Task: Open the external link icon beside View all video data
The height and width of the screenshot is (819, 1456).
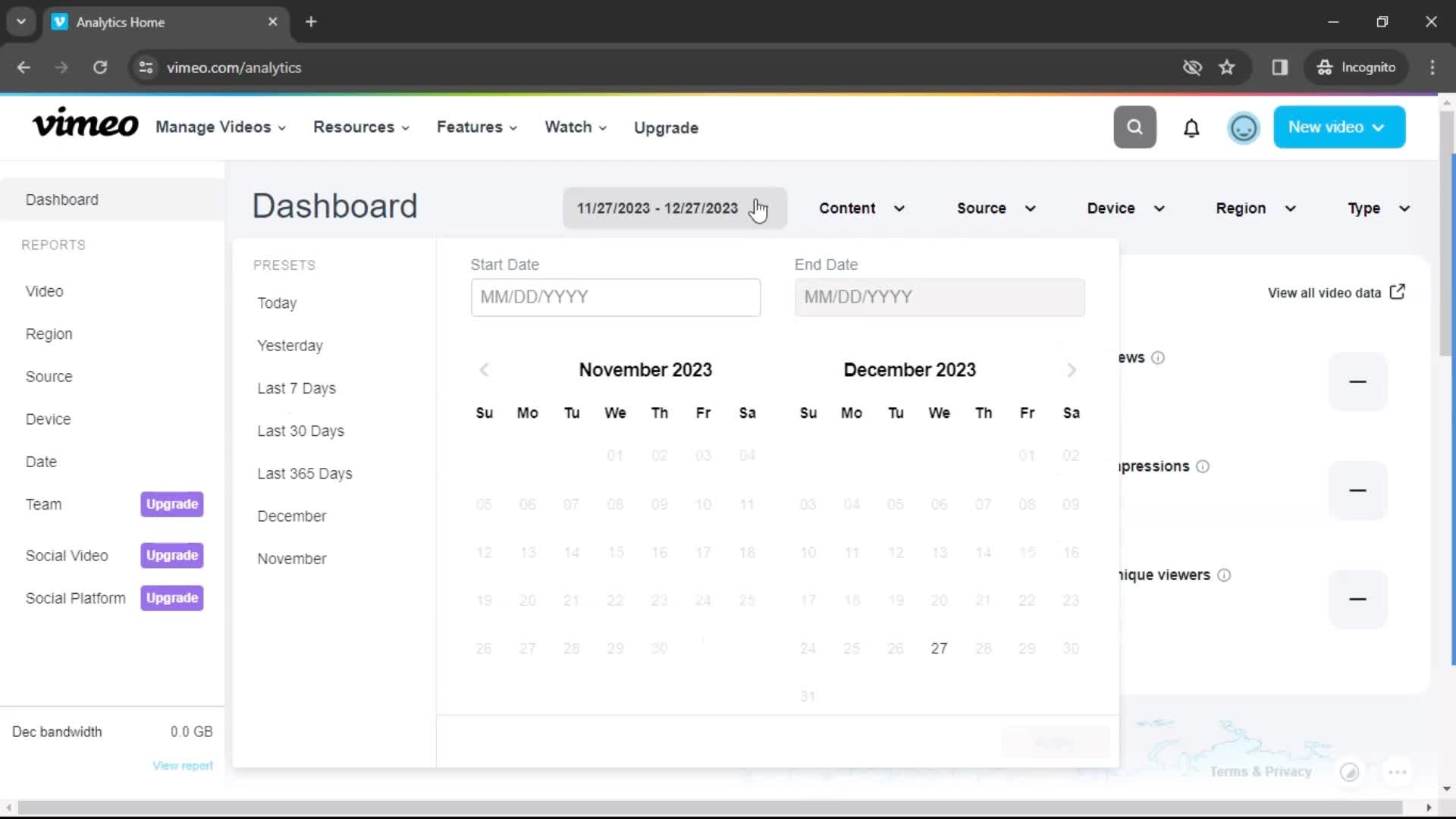Action: point(1398,292)
